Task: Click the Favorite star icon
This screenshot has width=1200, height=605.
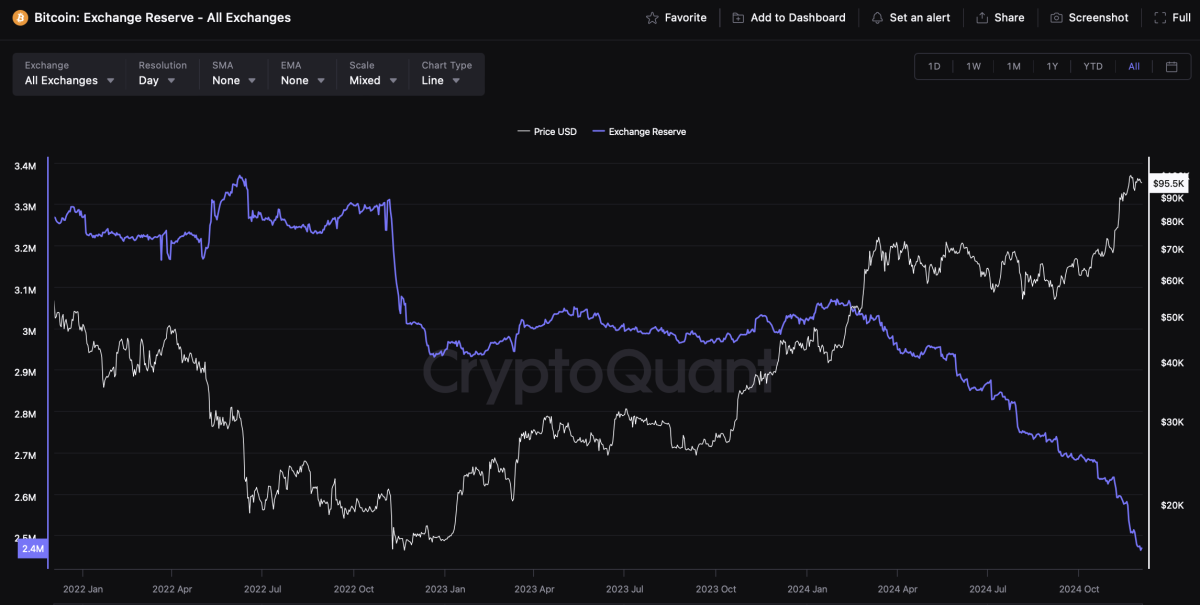Action: click(x=653, y=18)
